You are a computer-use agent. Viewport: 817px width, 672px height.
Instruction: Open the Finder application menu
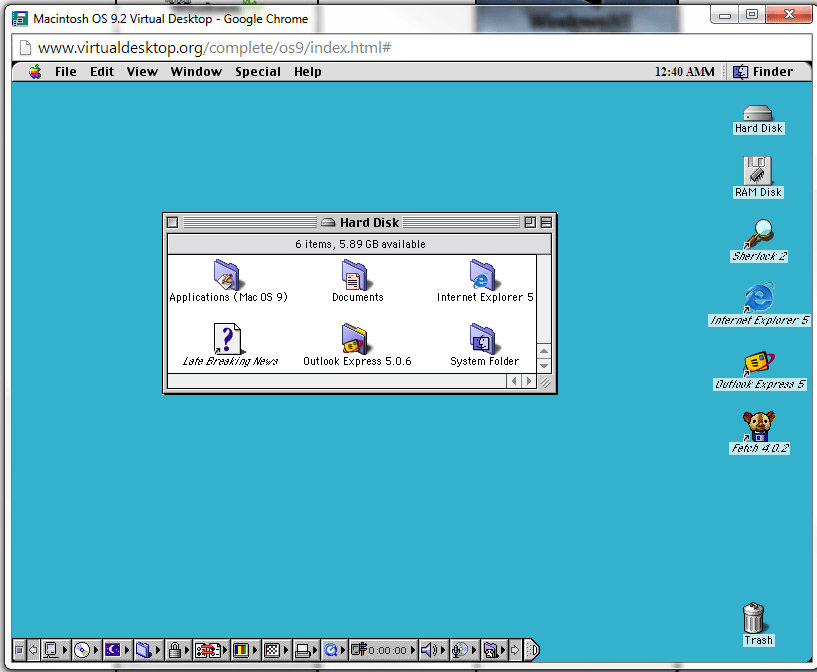tap(763, 72)
